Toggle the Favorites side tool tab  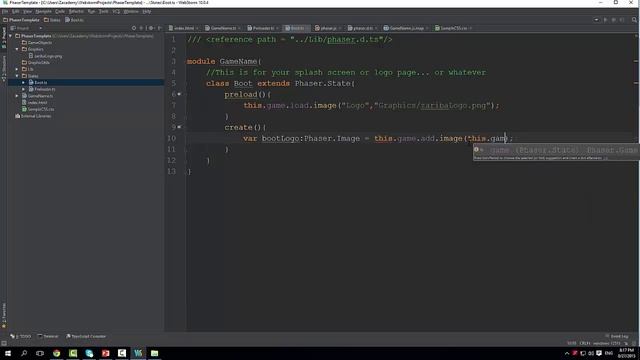point(4,315)
